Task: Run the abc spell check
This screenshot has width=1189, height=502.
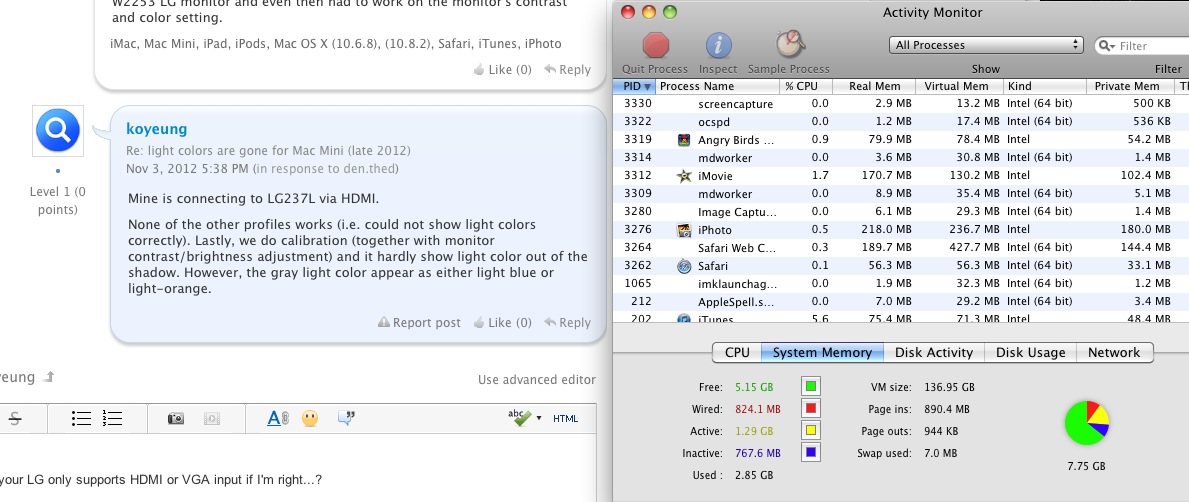Action: coord(519,417)
